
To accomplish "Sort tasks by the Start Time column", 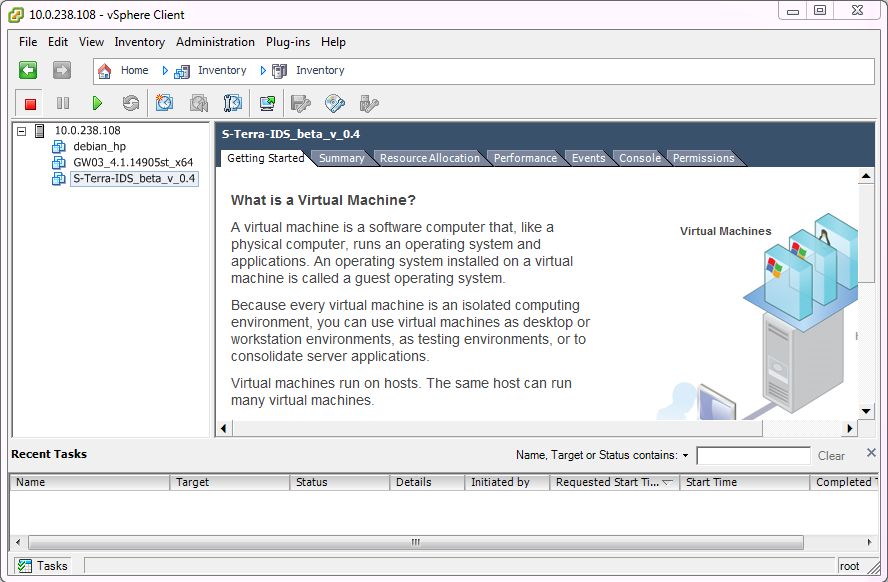I will (745, 482).
